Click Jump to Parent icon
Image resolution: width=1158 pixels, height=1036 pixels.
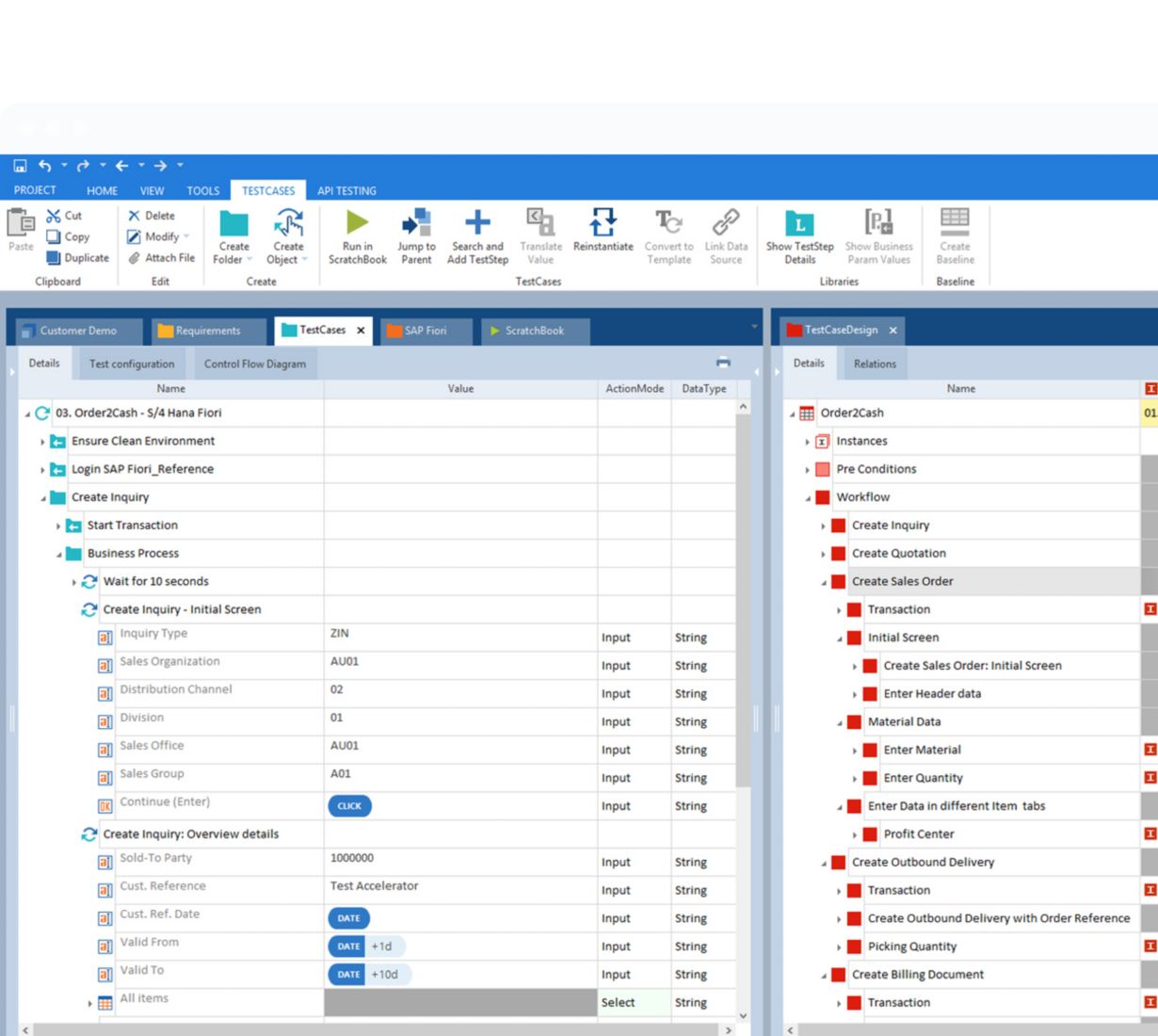416,223
